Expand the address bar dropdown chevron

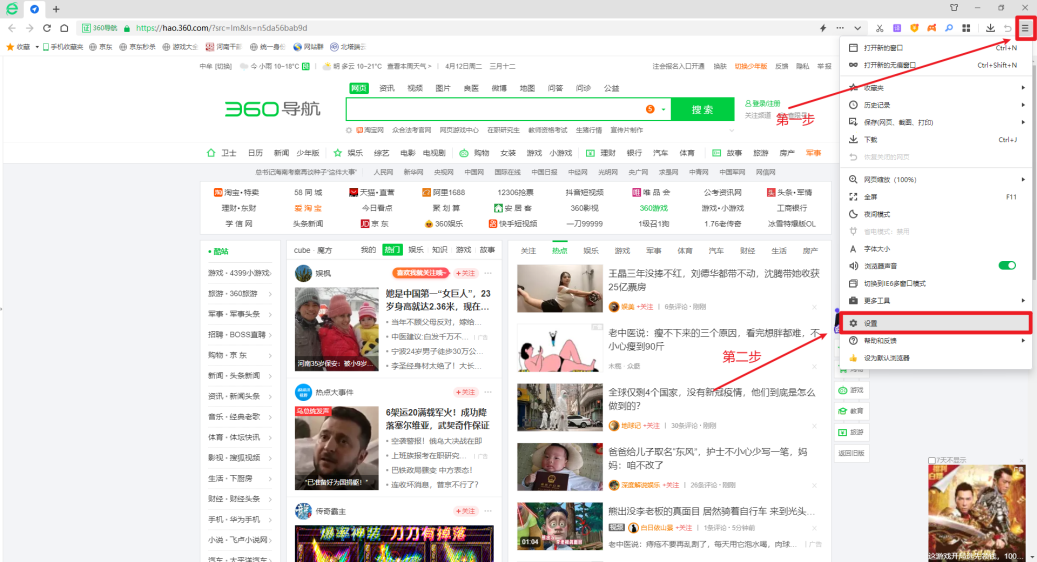pos(858,28)
